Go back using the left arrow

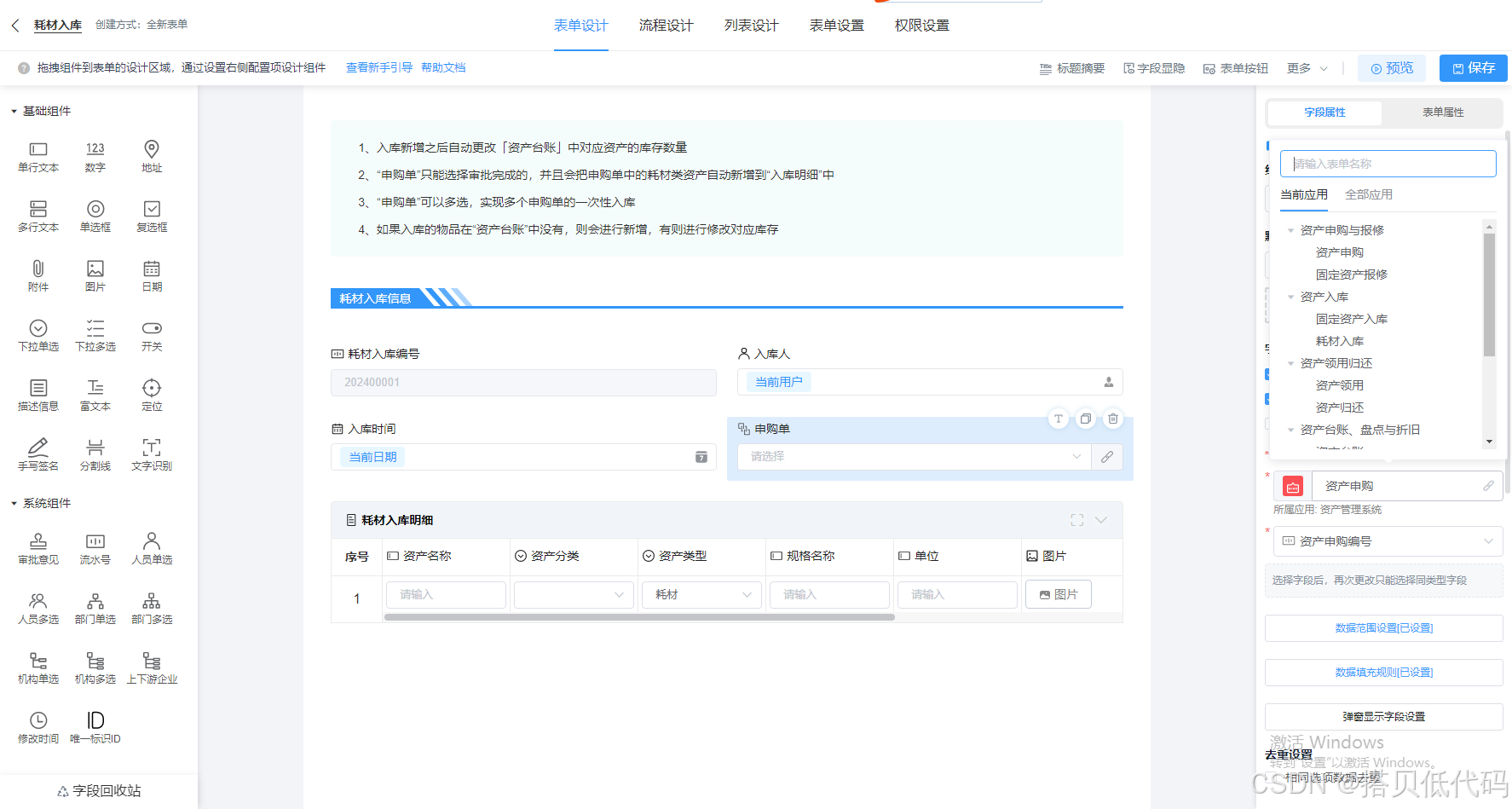click(x=15, y=26)
